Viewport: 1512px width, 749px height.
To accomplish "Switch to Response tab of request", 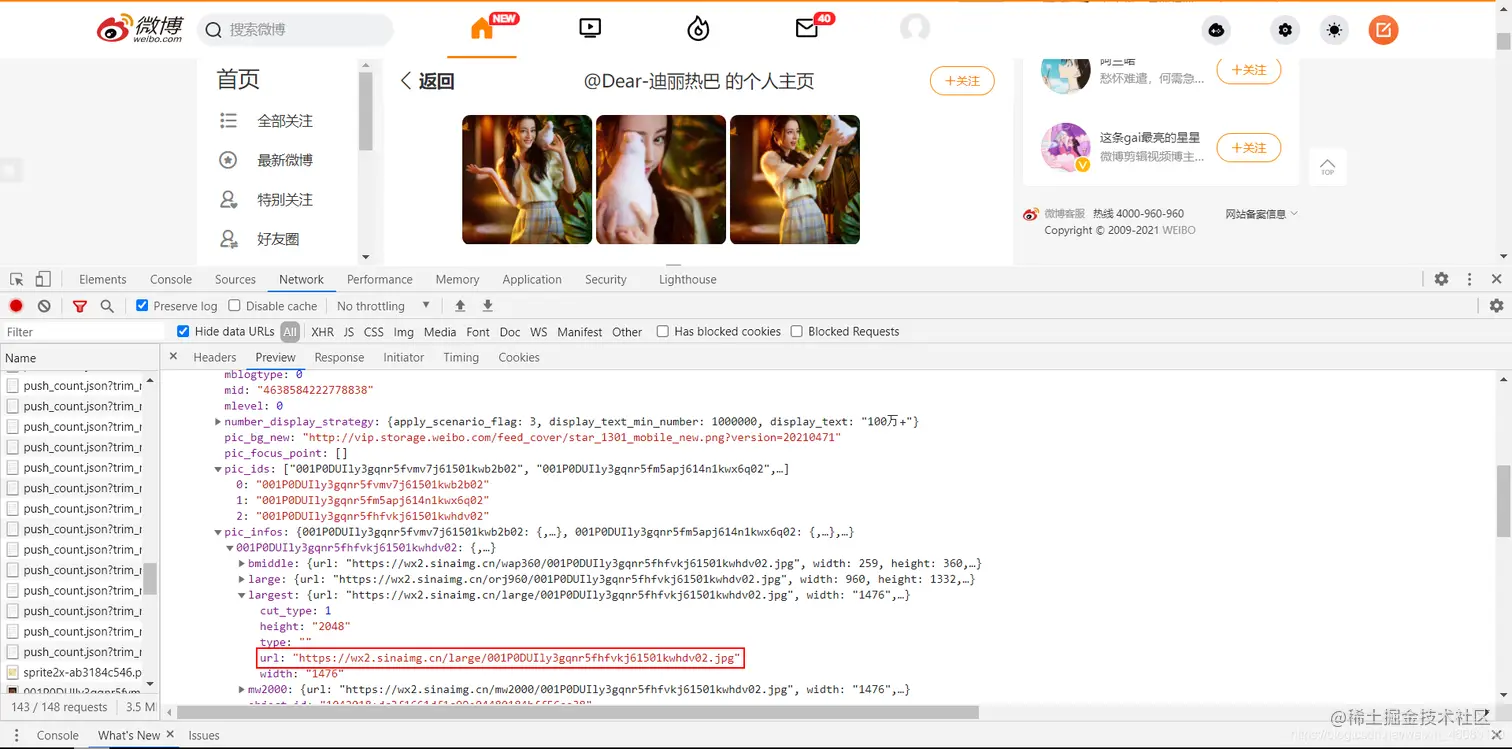I will point(339,357).
